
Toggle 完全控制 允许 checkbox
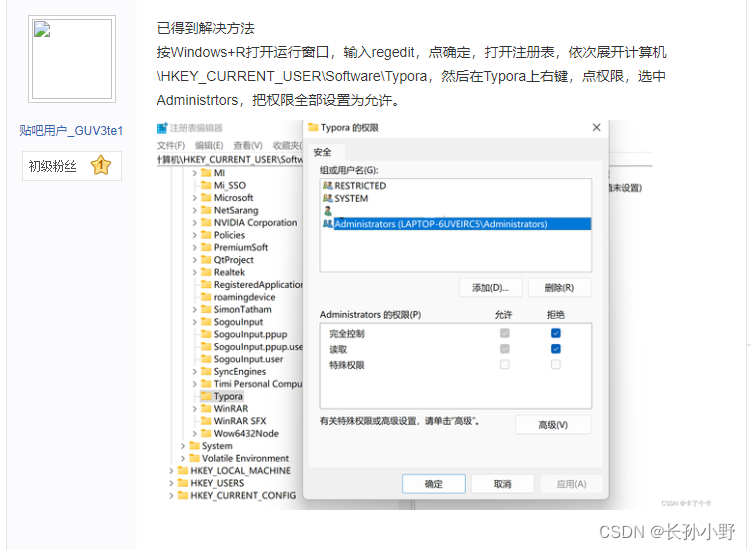pos(505,333)
